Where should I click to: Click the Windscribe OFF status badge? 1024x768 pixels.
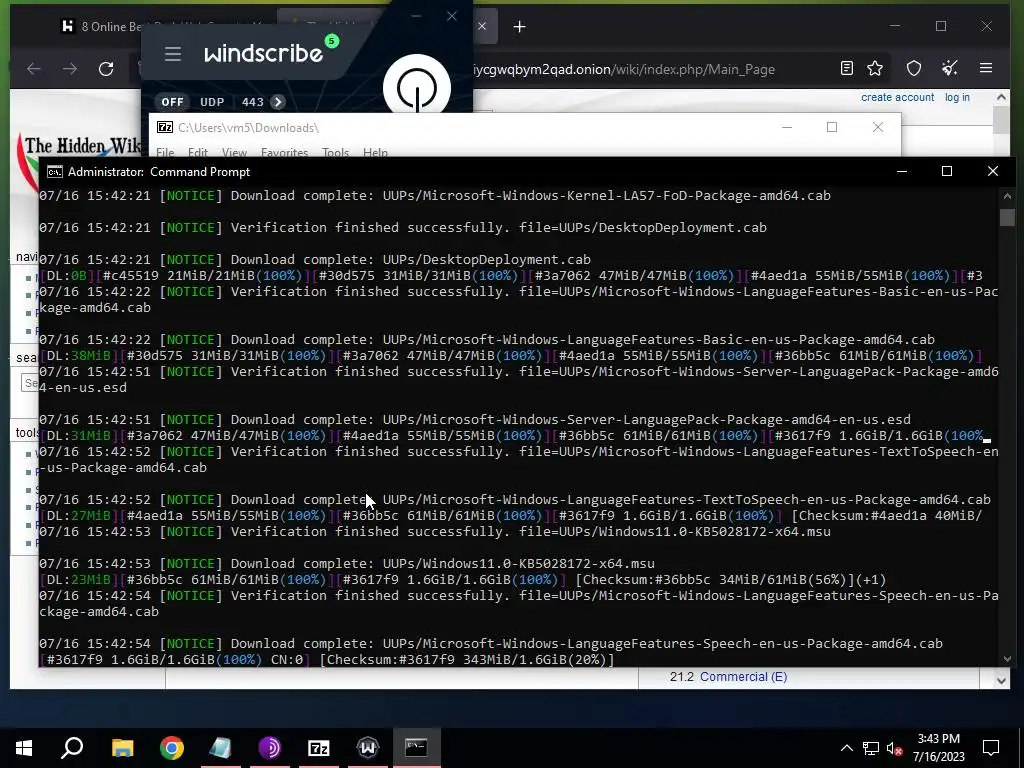(172, 102)
